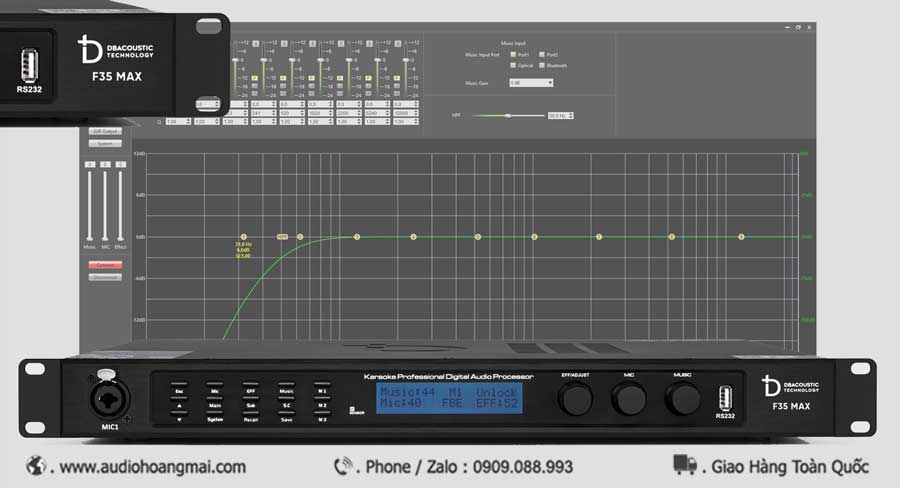This screenshot has width=900, height=488.
Task: Click the red Connect button
Action: [105, 265]
